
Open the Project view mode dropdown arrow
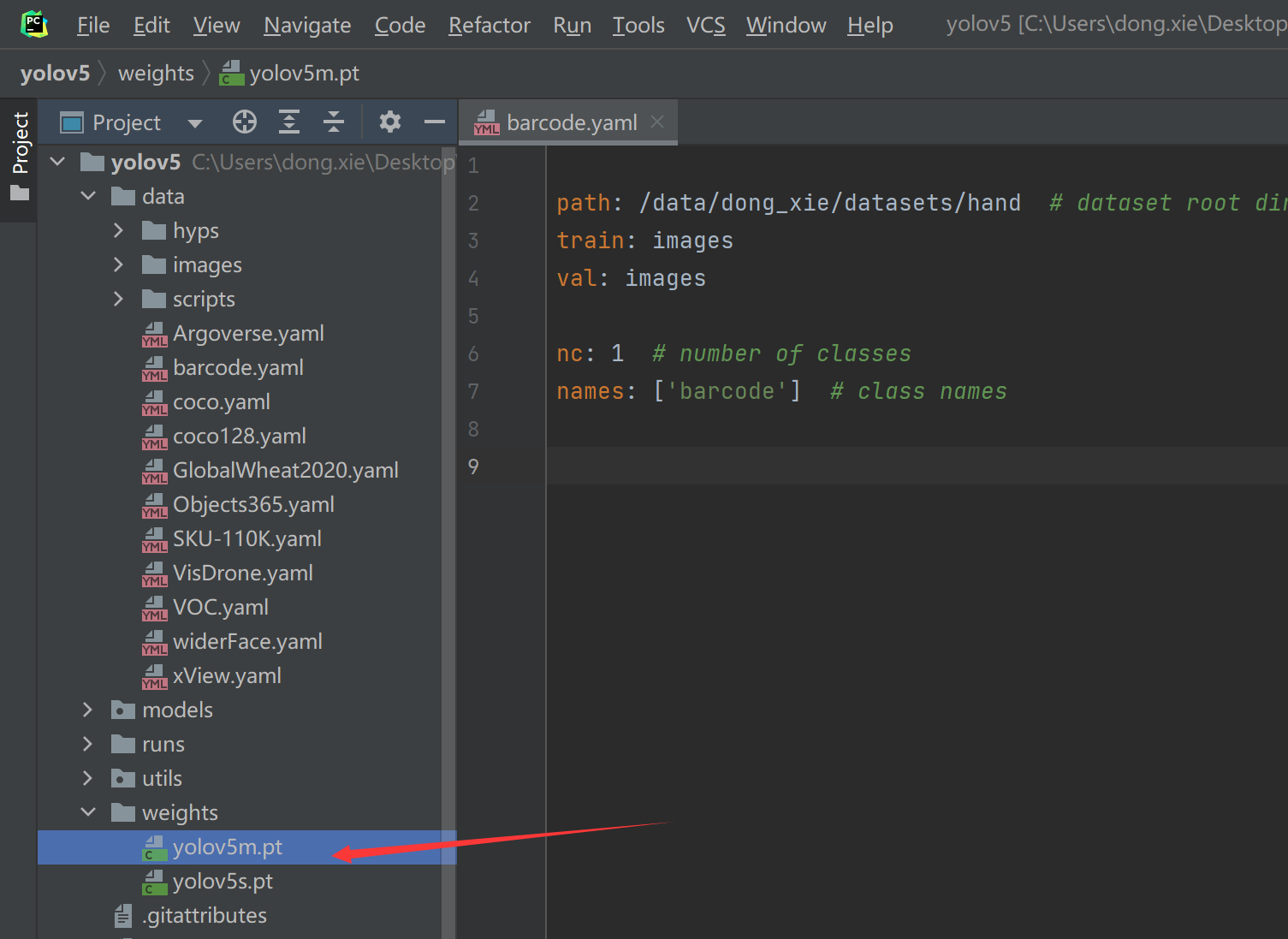[x=195, y=123]
